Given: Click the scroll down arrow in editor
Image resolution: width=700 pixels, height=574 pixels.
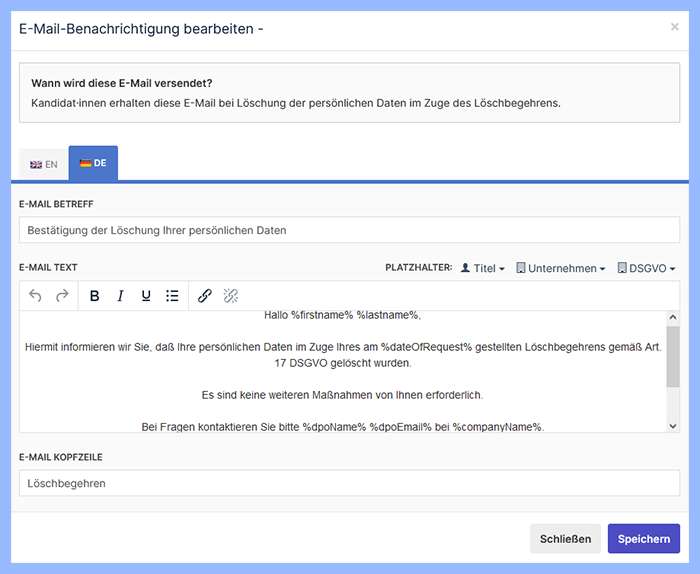Looking at the screenshot, I should (x=672, y=425).
